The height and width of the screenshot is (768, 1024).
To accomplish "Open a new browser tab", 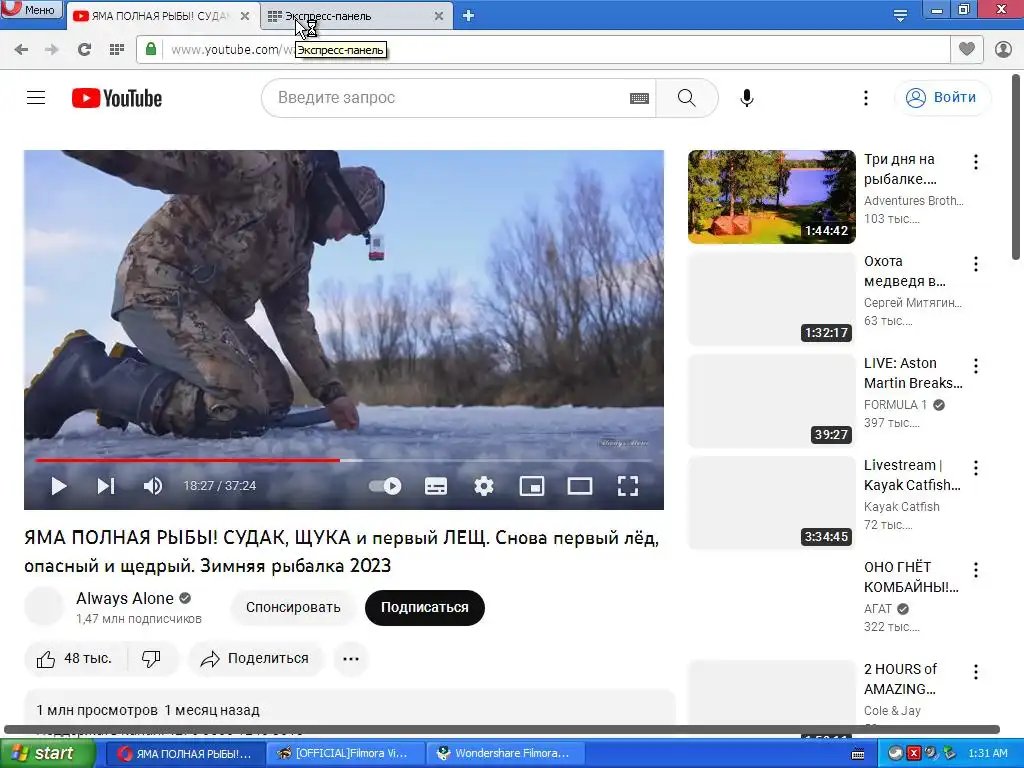I will 468,16.
